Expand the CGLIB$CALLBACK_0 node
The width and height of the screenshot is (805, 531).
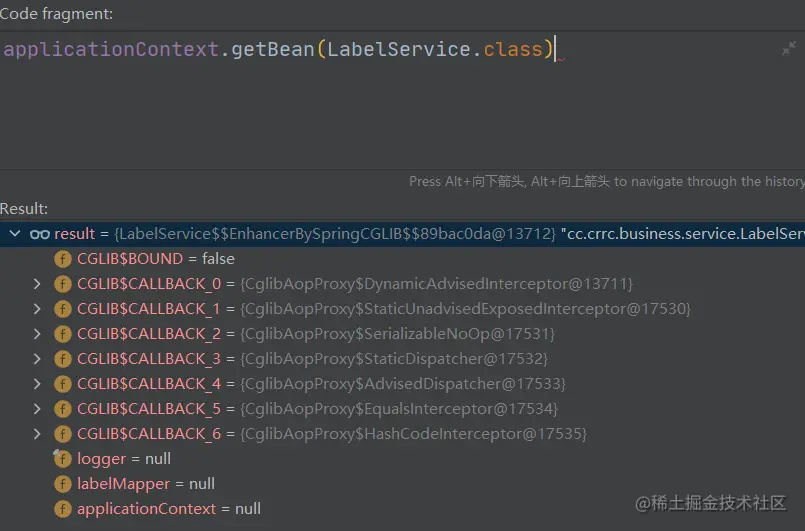pos(37,284)
